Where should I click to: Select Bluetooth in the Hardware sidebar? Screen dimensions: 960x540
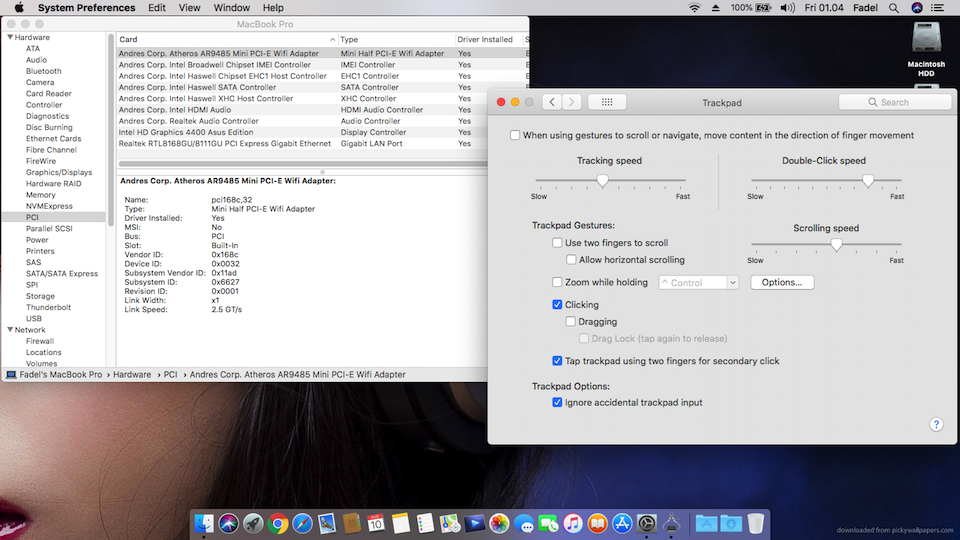(43, 71)
